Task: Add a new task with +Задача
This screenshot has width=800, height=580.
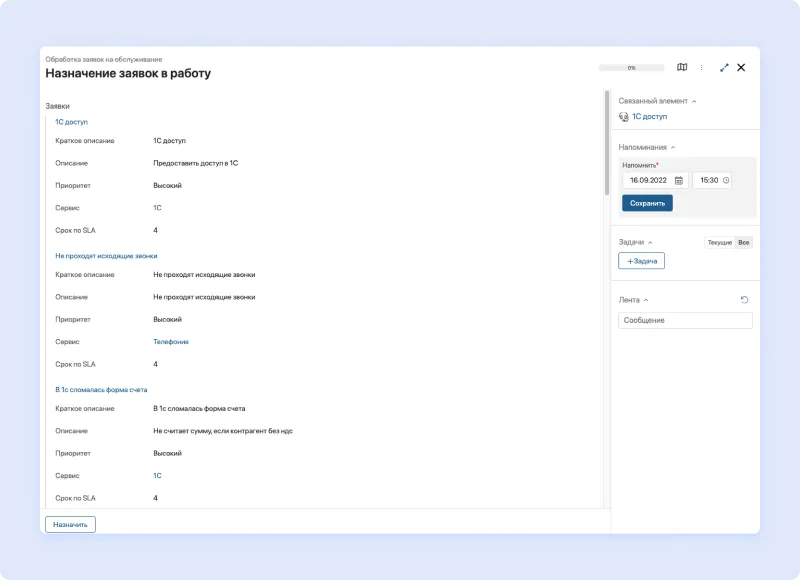Action: coord(641,261)
